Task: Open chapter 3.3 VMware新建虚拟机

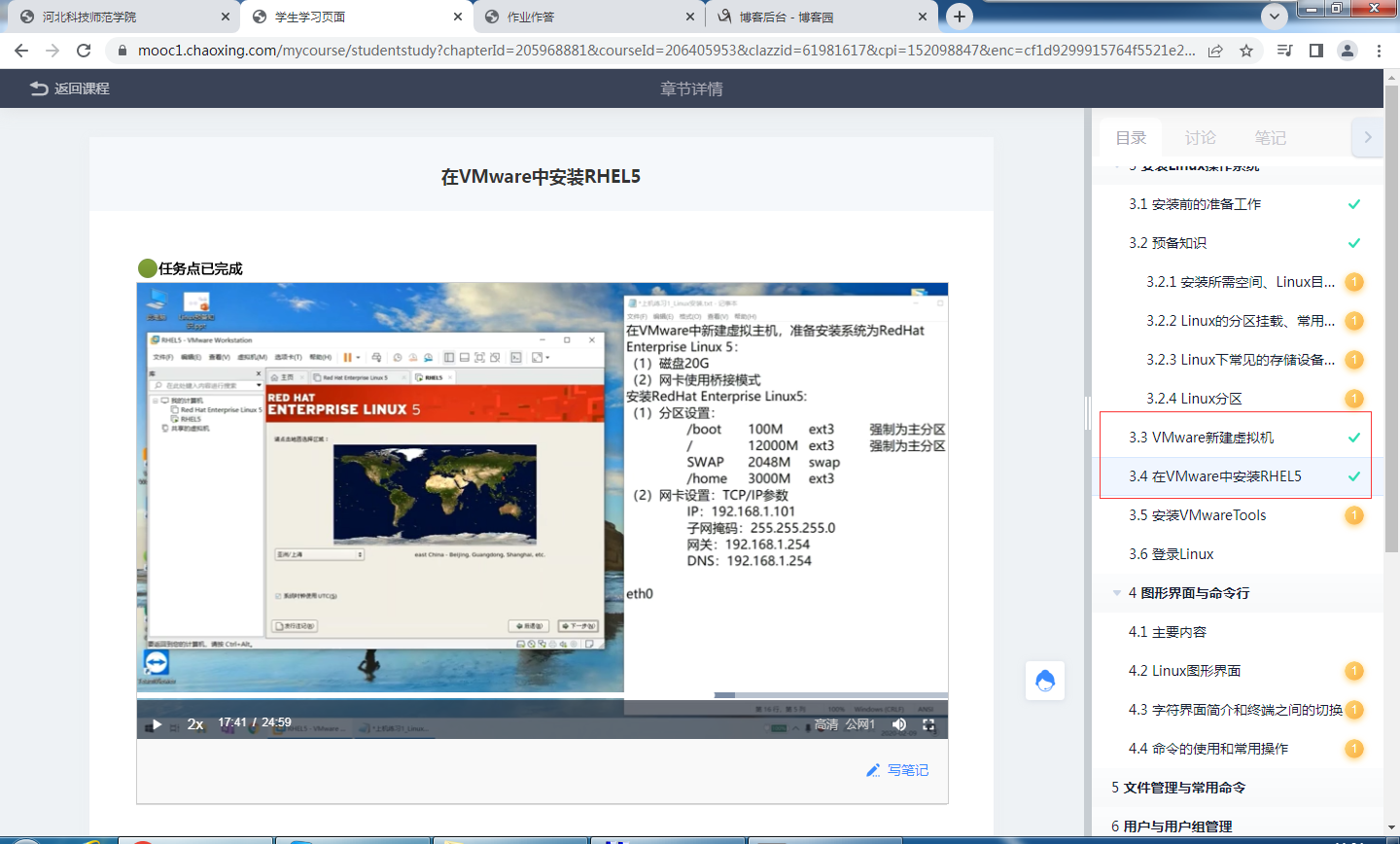Action: pyautogui.click(x=1202, y=438)
